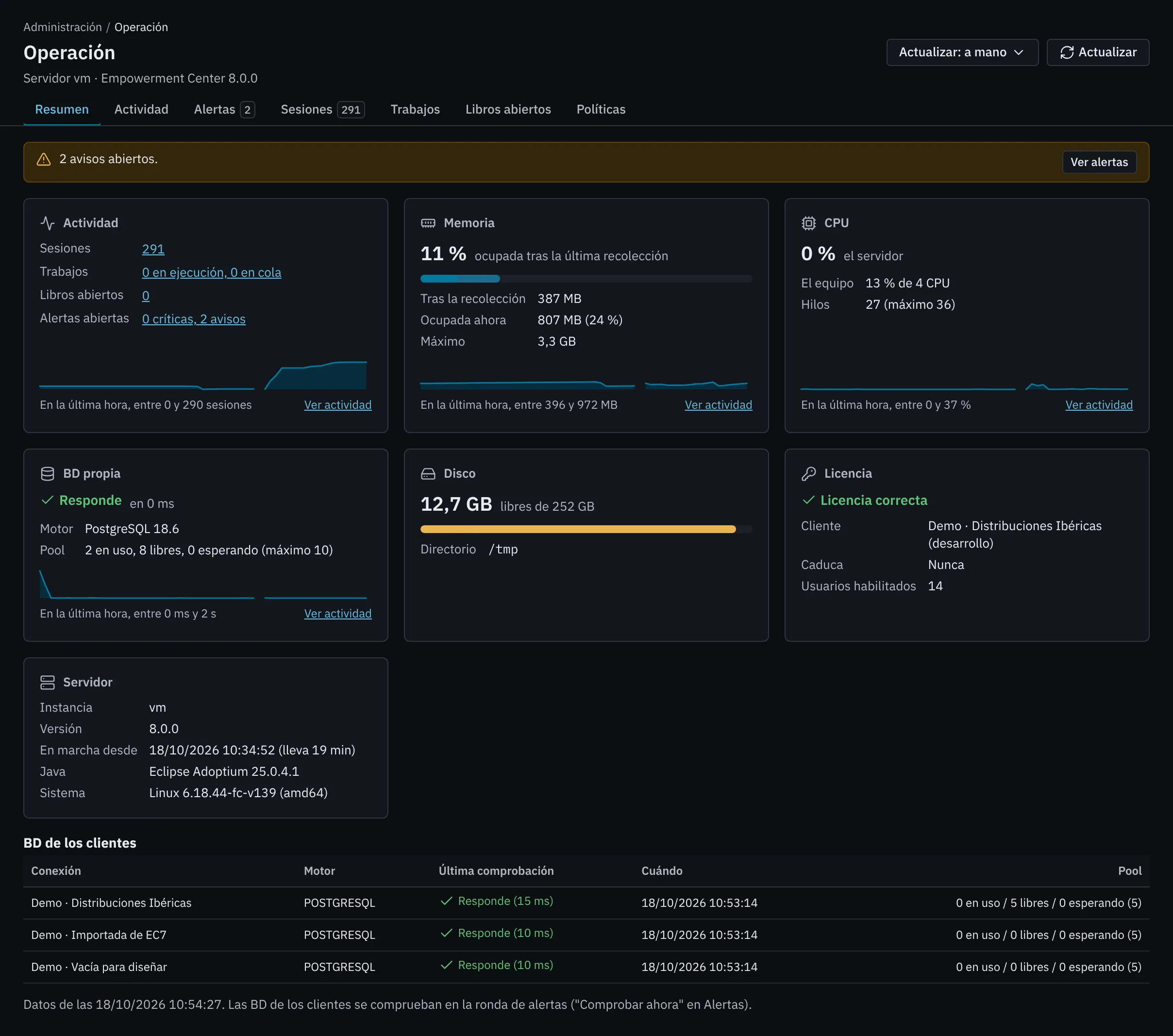Screen dimensions: 1173x1036
Task: Click the 'Demo · Importada de EC7' row
Action: (586, 935)
